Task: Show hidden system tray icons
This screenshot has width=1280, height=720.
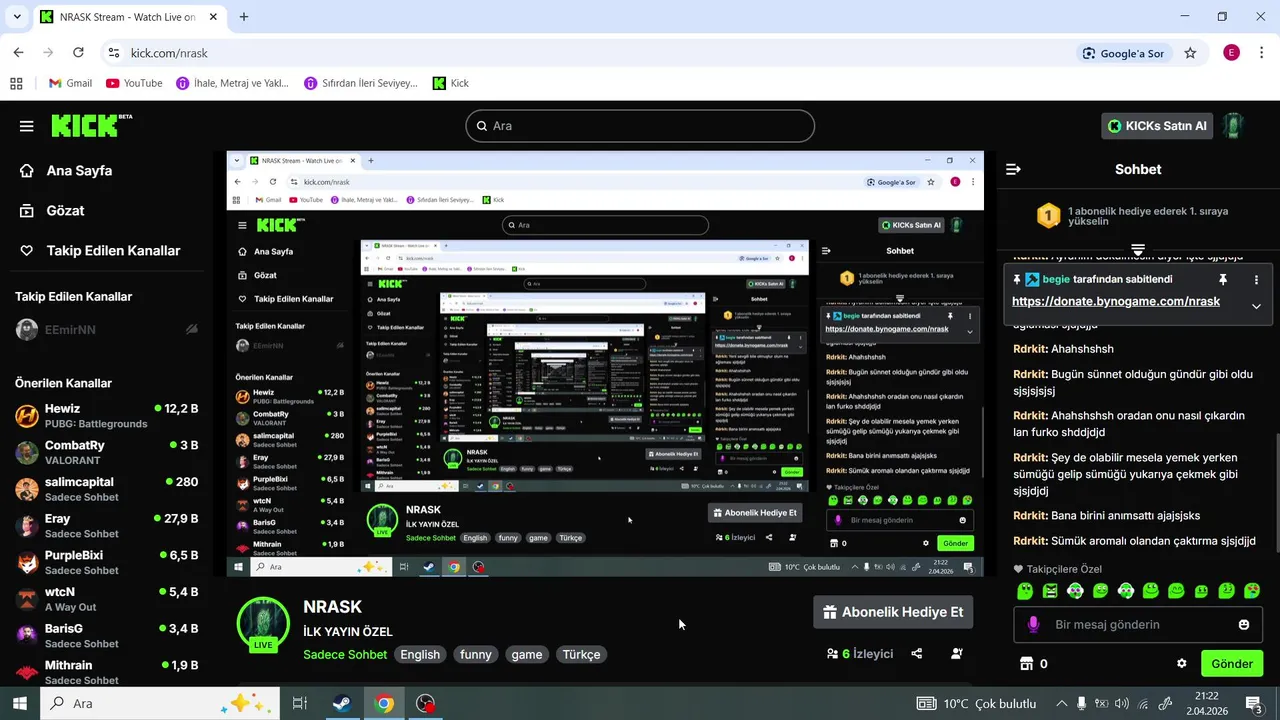Action: (x=1062, y=703)
